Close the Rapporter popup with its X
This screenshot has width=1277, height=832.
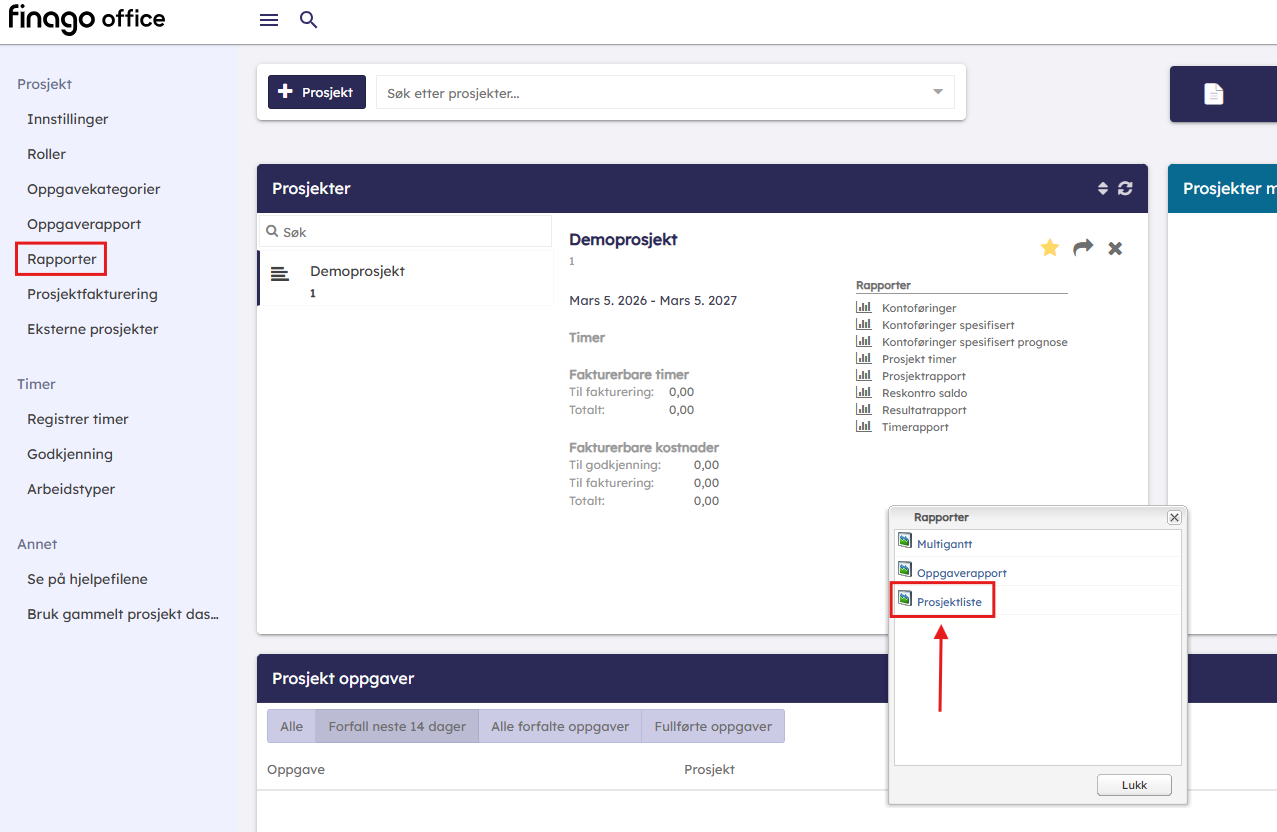click(1174, 517)
